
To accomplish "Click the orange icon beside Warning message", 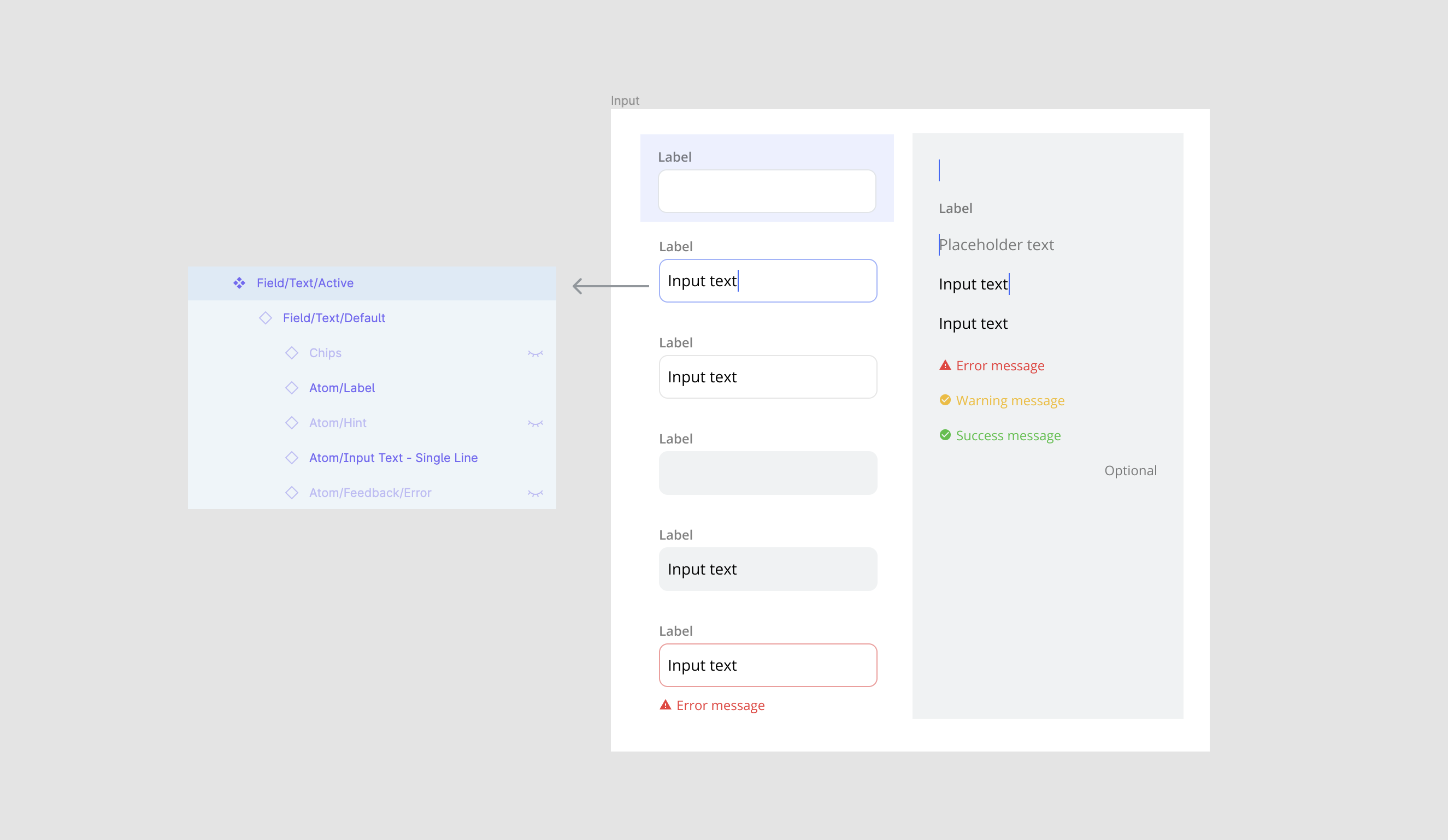I will (945, 400).
